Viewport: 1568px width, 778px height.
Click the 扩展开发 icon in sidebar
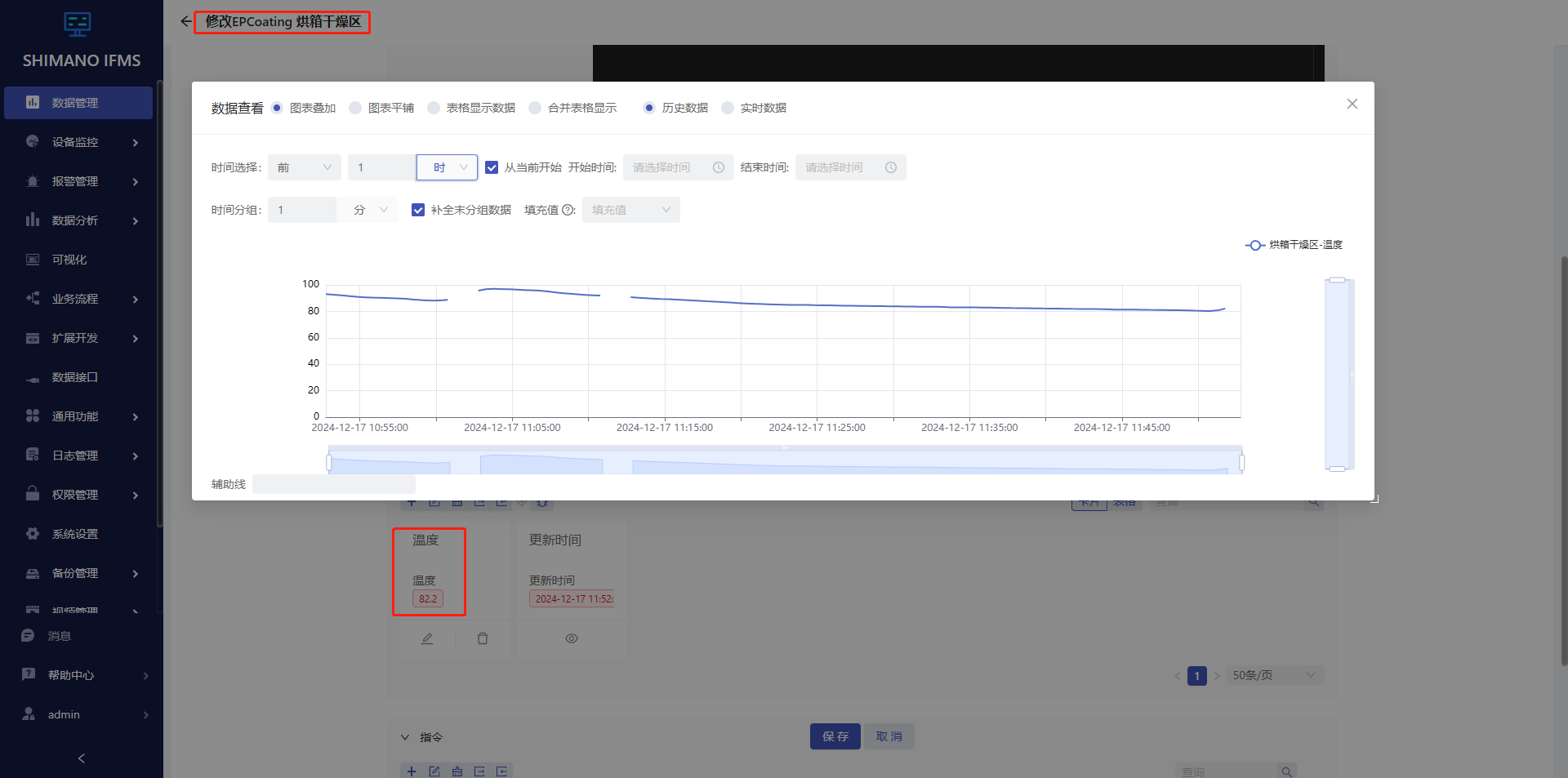tap(33, 338)
